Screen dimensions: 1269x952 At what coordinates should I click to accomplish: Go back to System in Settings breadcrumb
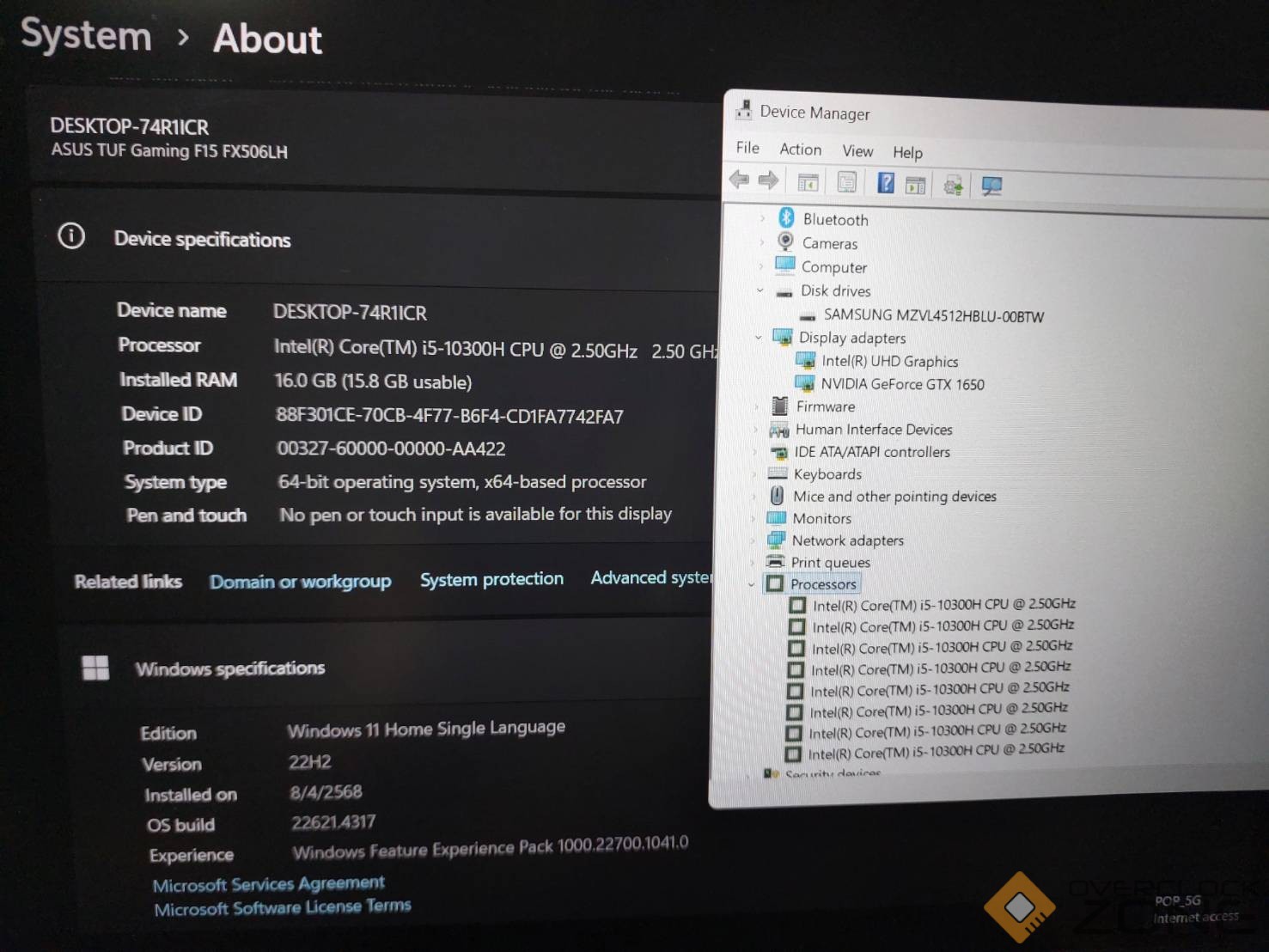coord(86,35)
